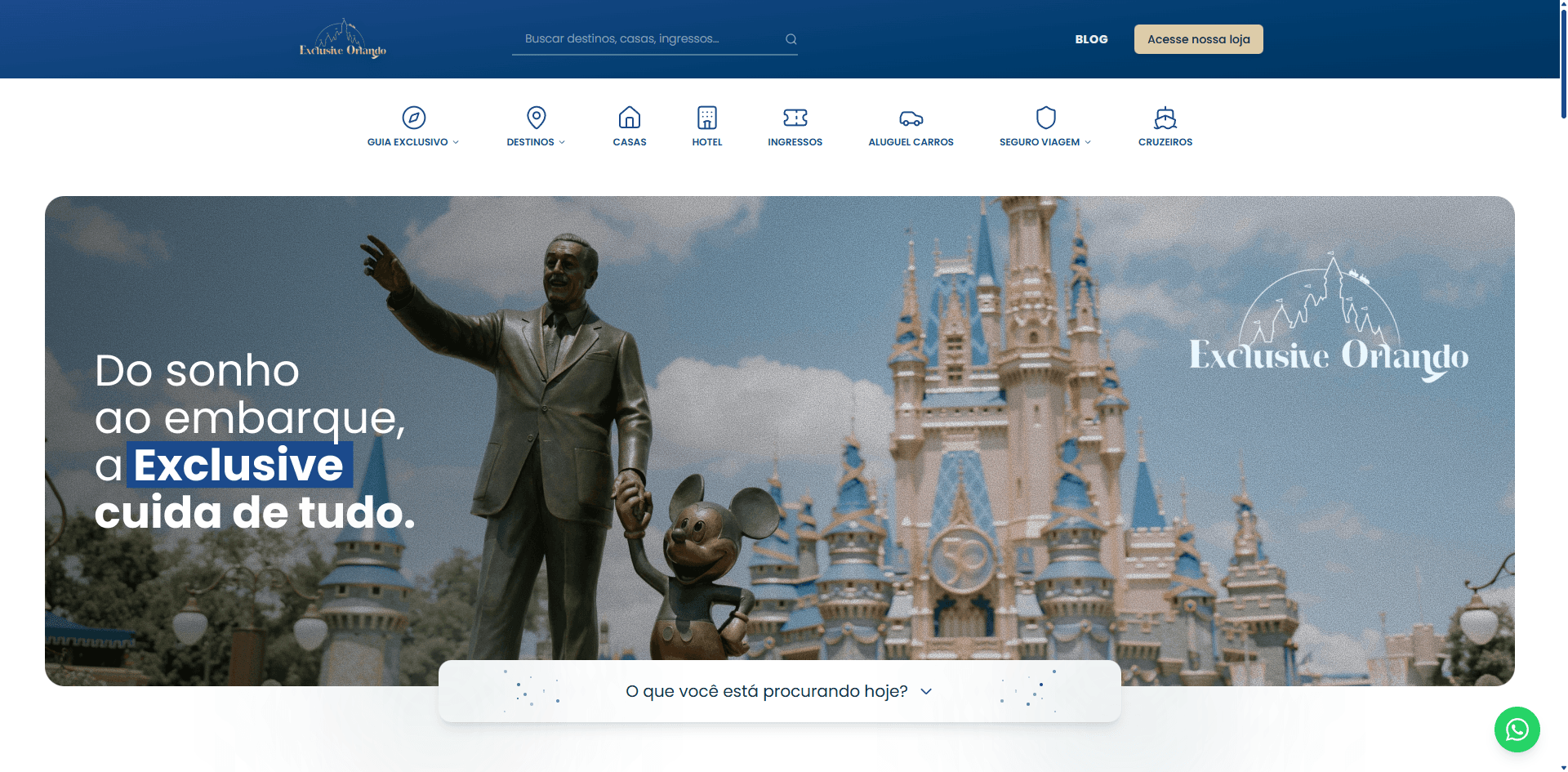Image resolution: width=1568 pixels, height=772 pixels.
Task: Focus the "Buscar destinos, casas, ingressos" search field
Action: (649, 39)
